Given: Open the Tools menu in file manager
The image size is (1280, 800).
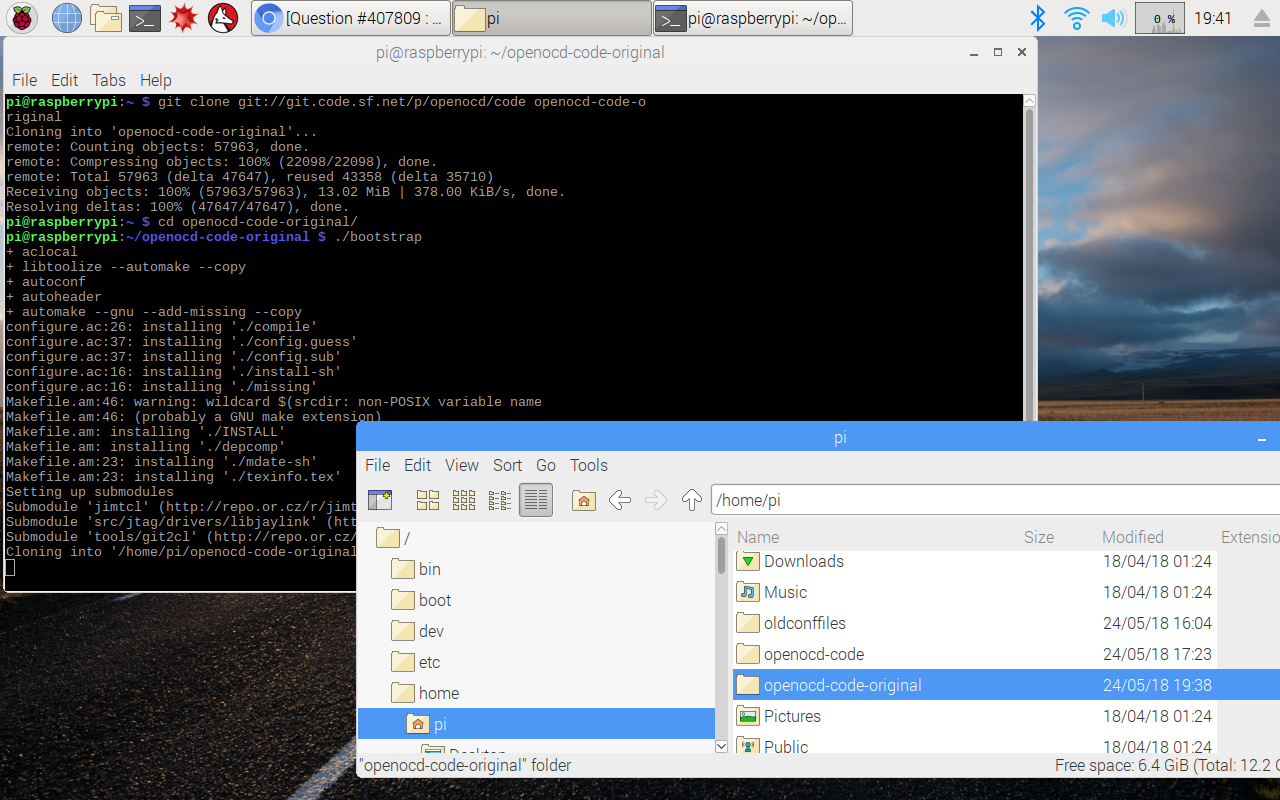Looking at the screenshot, I should click(x=588, y=465).
